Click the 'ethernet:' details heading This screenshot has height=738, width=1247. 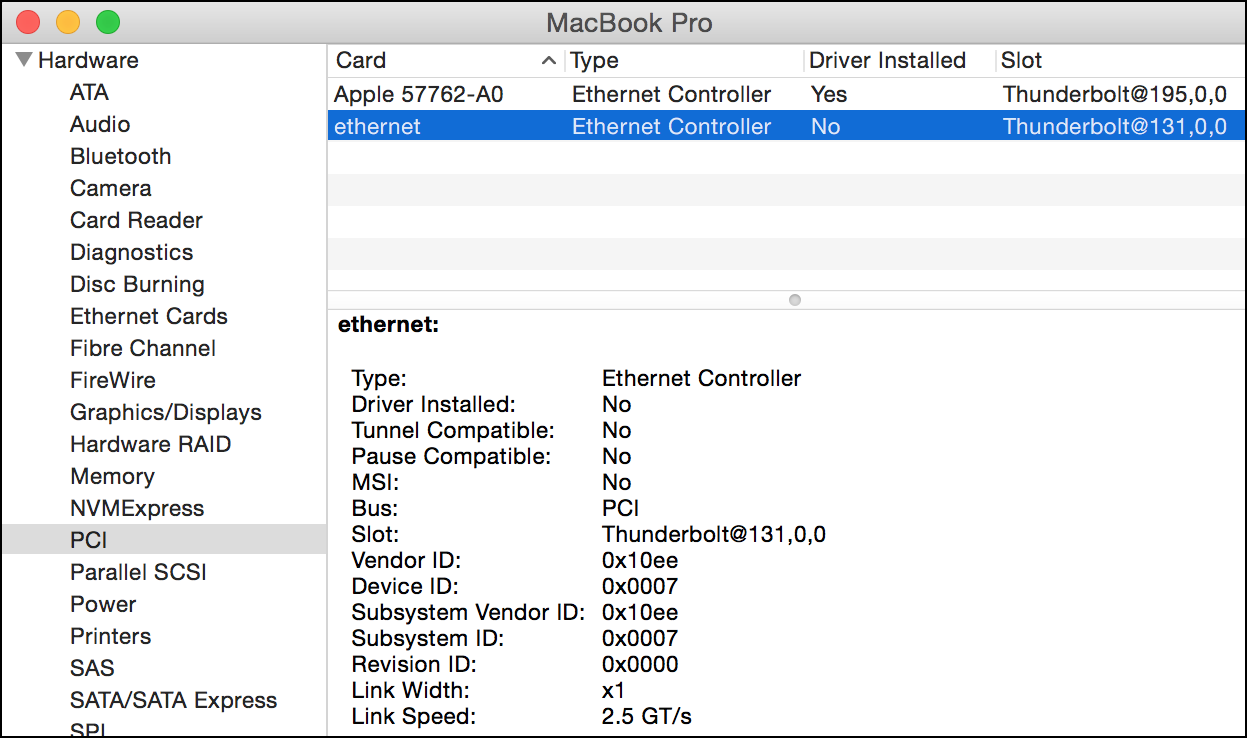(388, 325)
